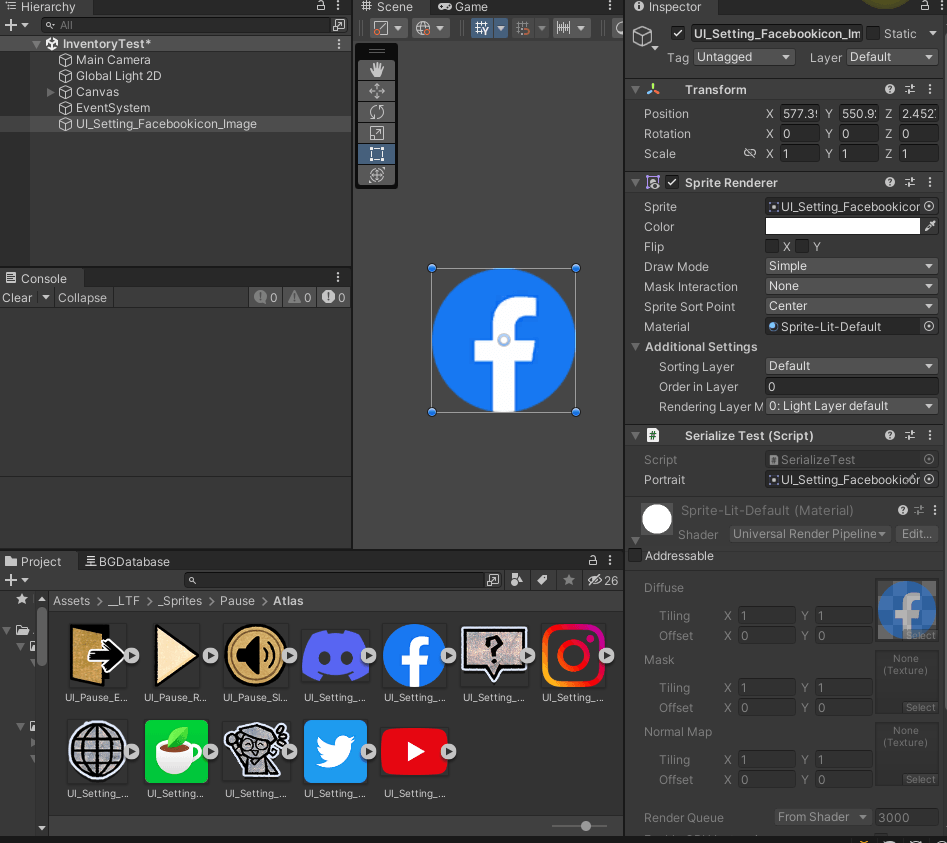The image size is (947, 843).
Task: Click the Sprite field object picker
Action: click(929, 207)
